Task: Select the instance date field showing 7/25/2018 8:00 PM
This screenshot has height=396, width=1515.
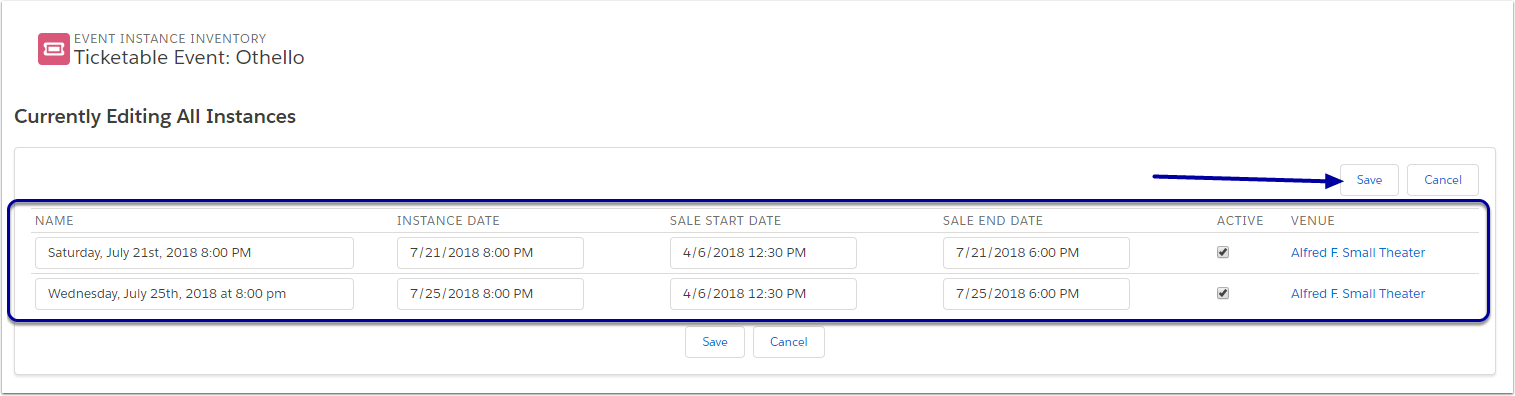Action: point(490,294)
